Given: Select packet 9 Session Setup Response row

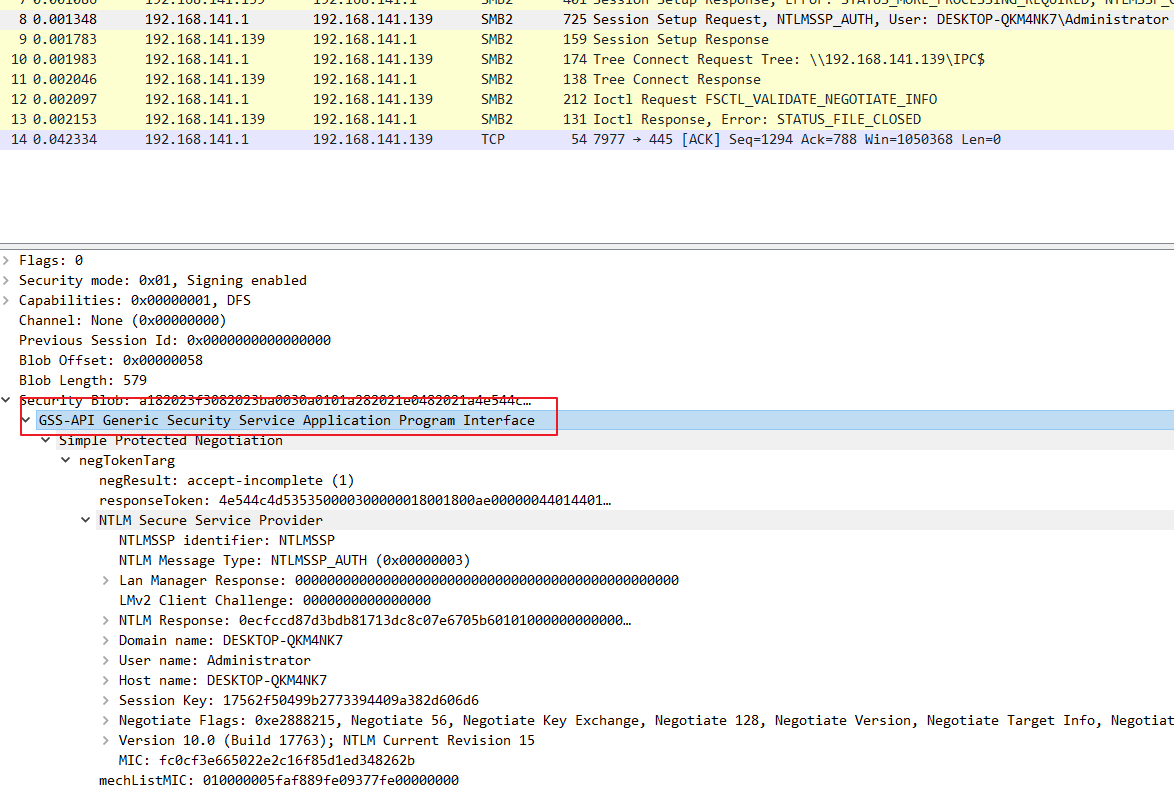Looking at the screenshot, I should (x=587, y=39).
